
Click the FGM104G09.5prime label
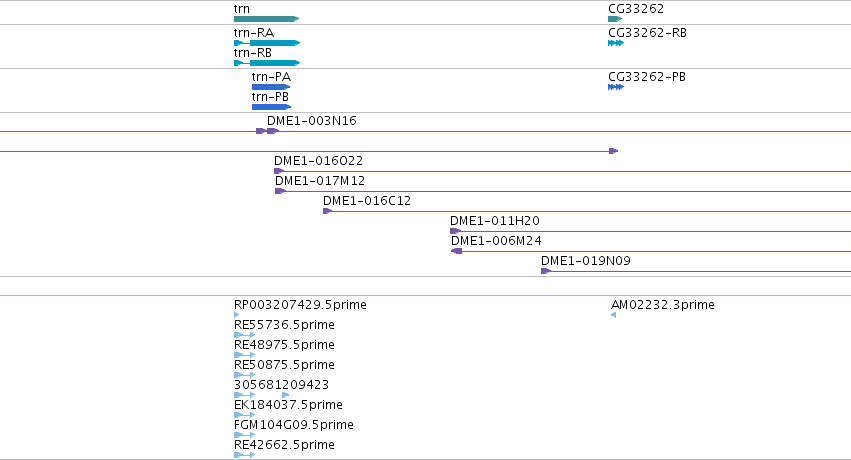(x=294, y=425)
